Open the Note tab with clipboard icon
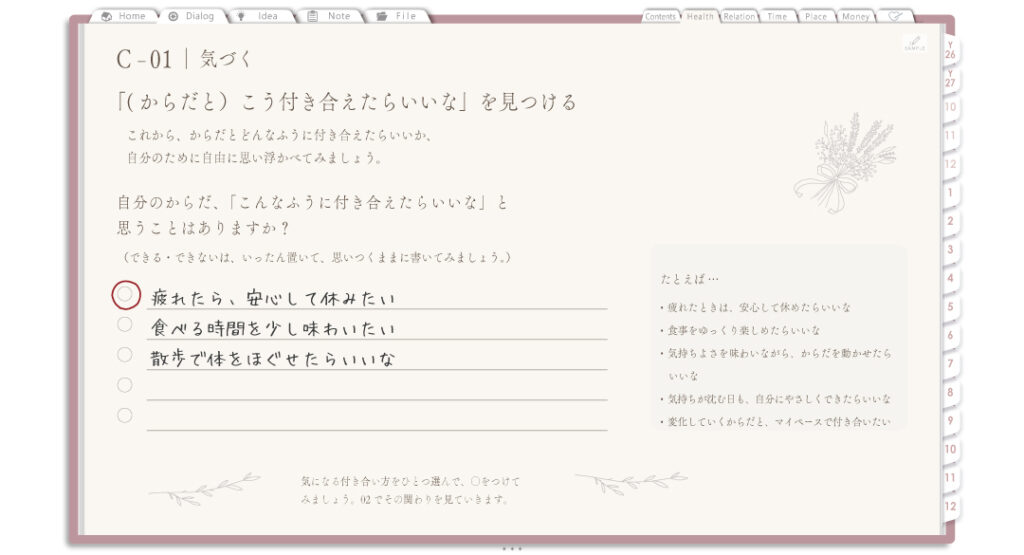This screenshot has width=1024, height=555. coord(330,16)
